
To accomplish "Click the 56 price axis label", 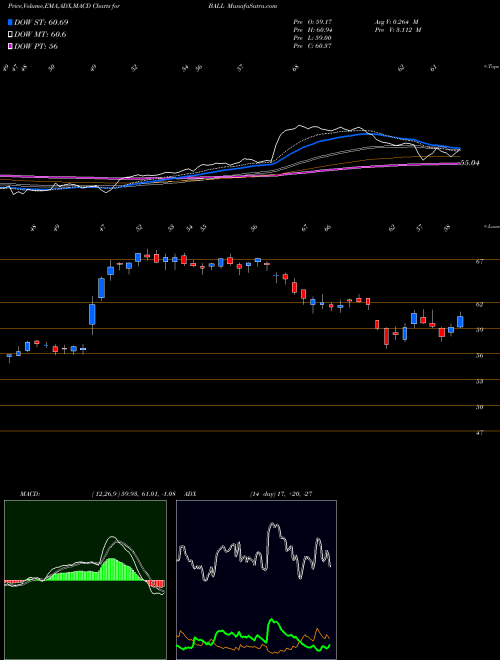I will tap(479, 355).
